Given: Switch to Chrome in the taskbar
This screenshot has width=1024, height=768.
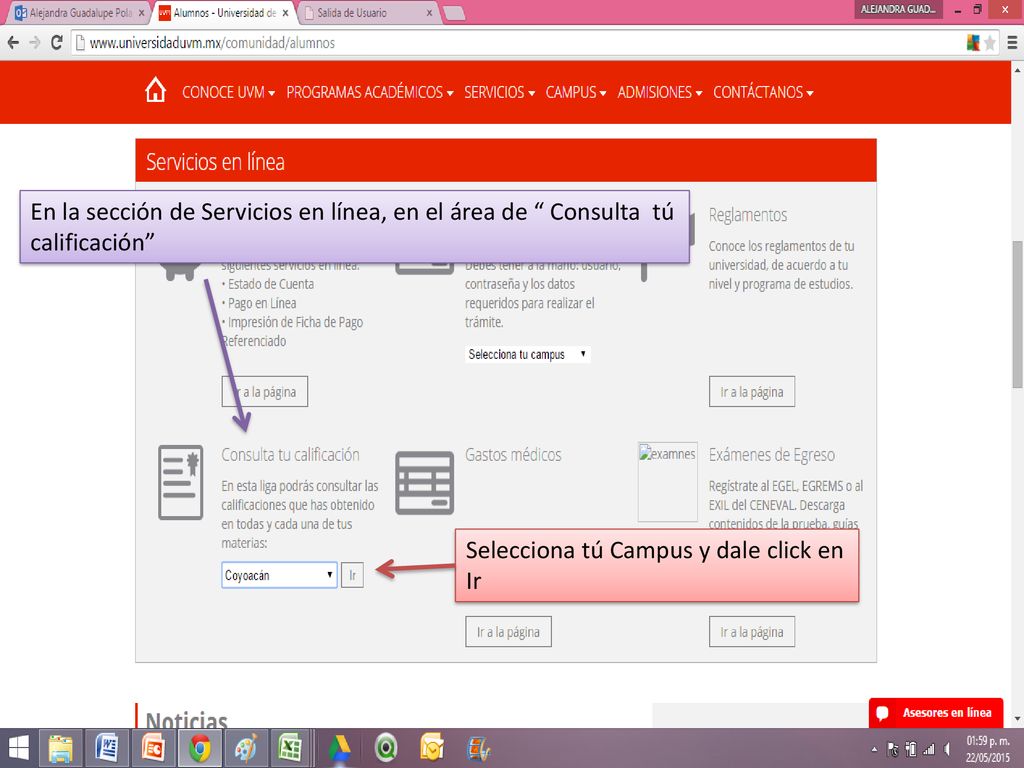Looking at the screenshot, I should tap(199, 748).
